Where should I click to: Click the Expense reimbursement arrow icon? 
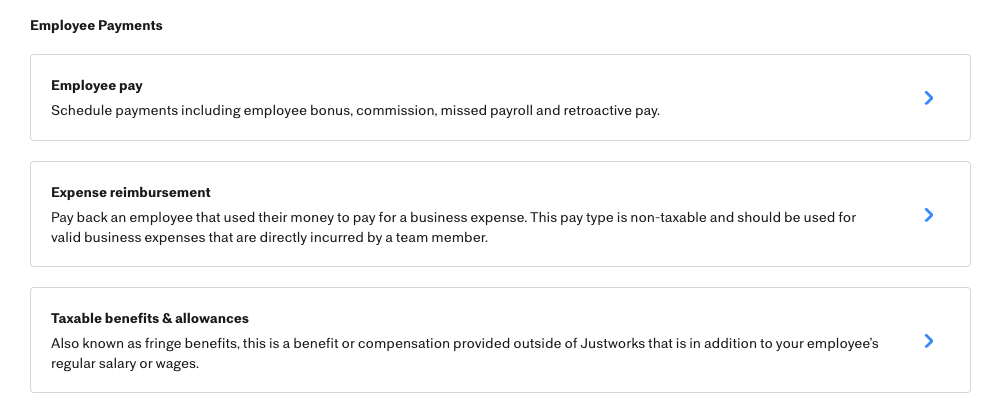pyautogui.click(x=929, y=215)
